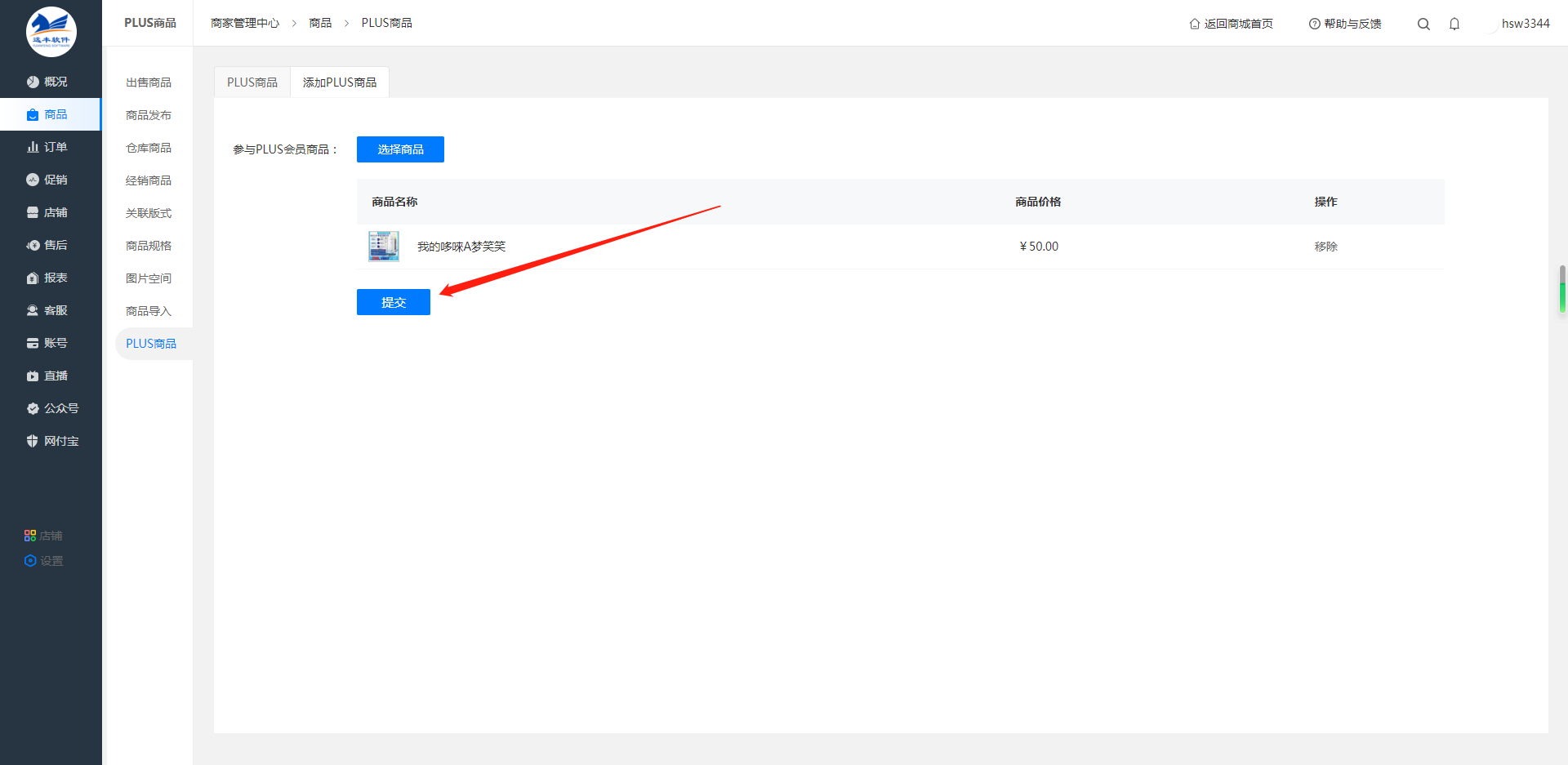1568x765 pixels.
Task: Click 返回商城首页 link text
Action: pyautogui.click(x=1238, y=24)
